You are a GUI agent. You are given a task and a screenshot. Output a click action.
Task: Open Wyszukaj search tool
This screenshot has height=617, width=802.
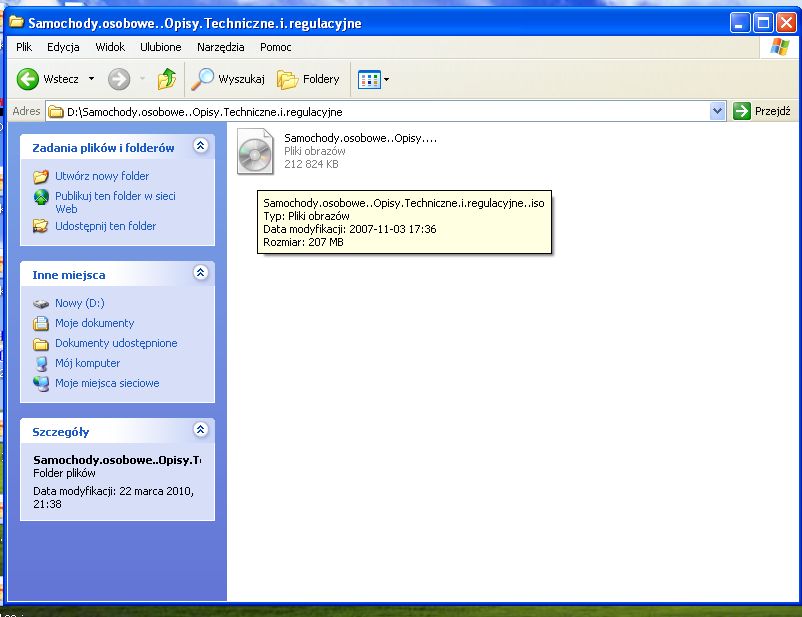click(x=229, y=79)
